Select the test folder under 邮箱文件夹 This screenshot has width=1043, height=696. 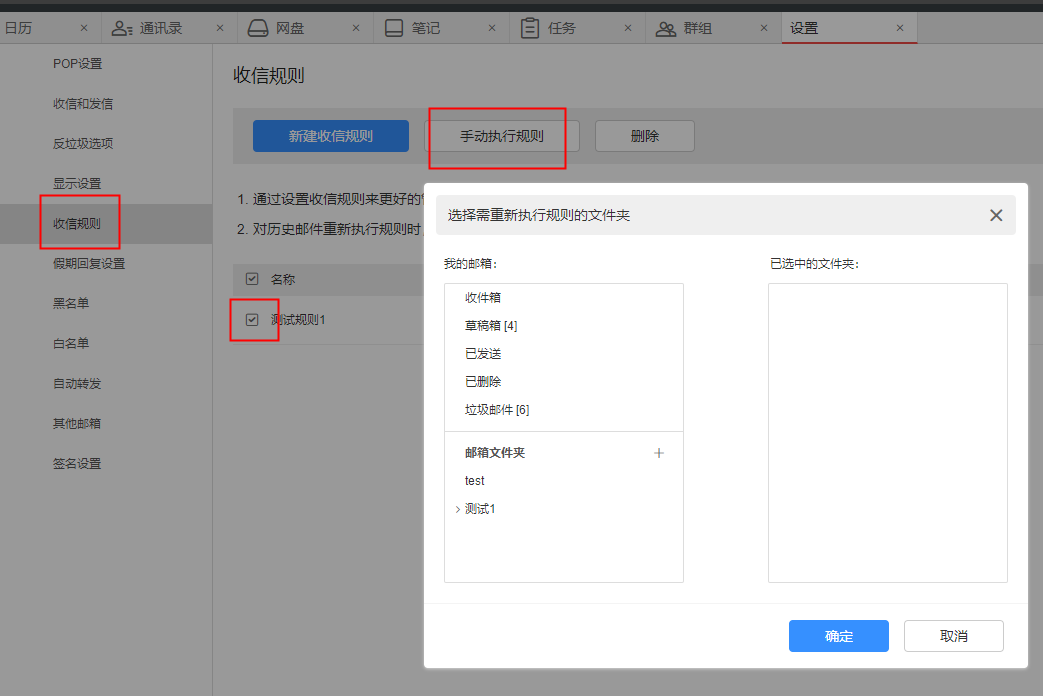click(x=475, y=481)
